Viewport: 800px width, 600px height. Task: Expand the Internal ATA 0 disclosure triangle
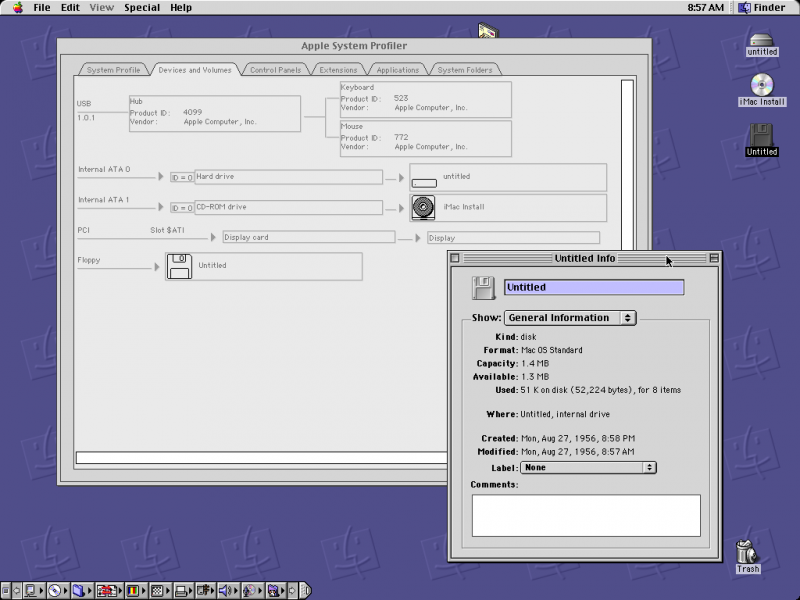tap(160, 177)
